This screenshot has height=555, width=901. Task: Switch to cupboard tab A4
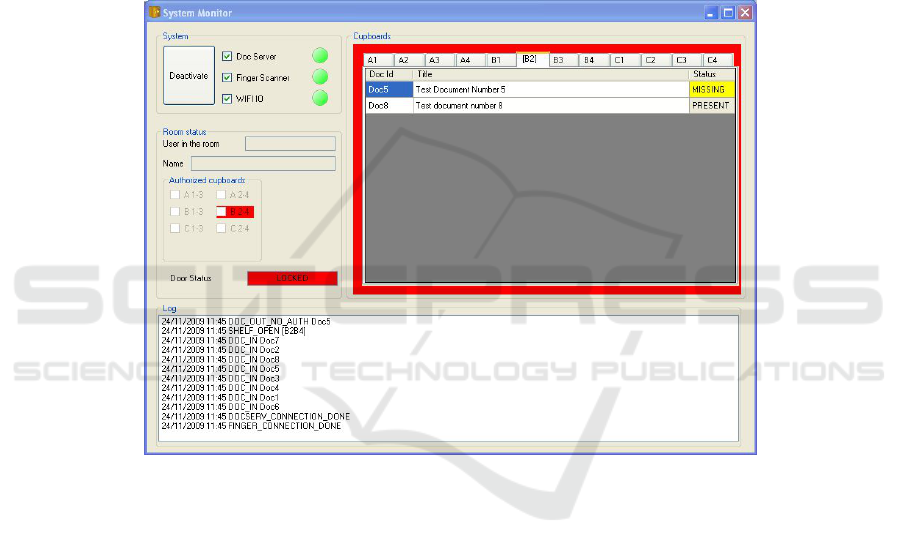click(465, 60)
